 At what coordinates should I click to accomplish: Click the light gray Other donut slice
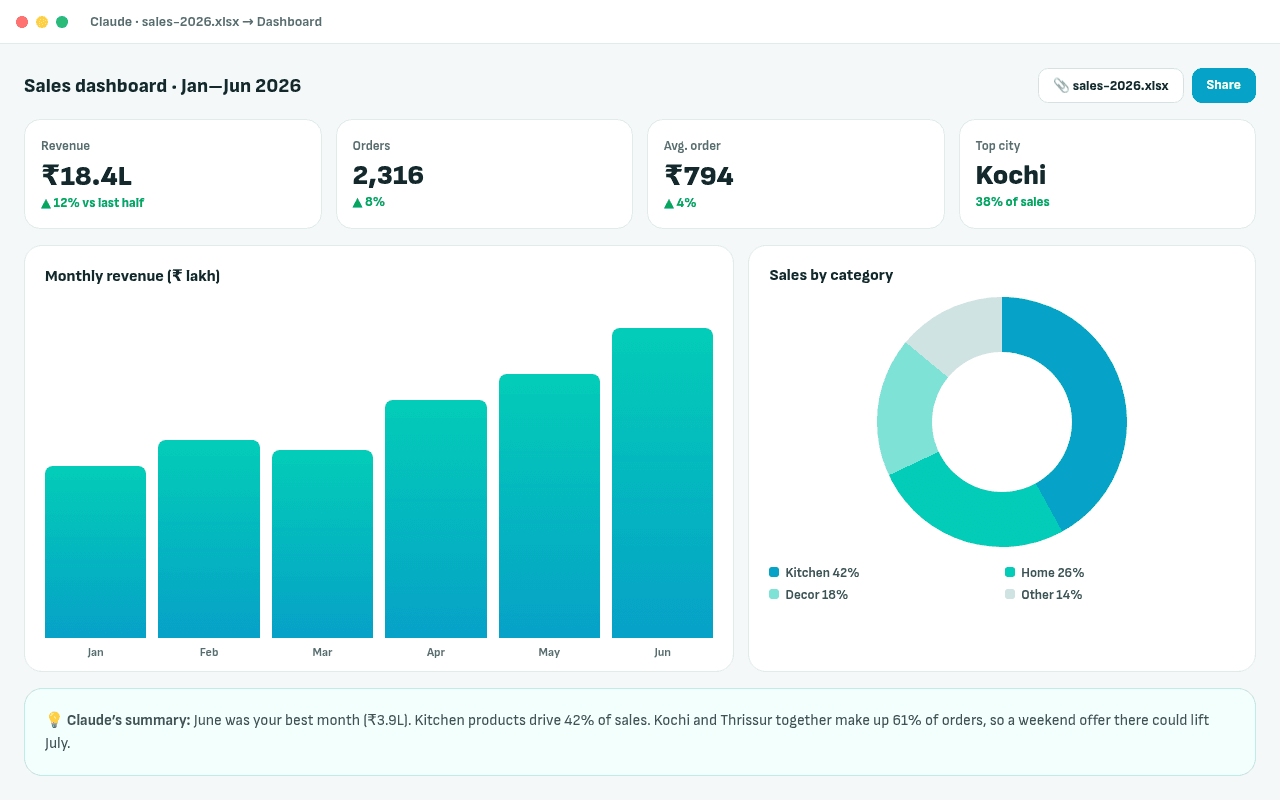(962, 336)
